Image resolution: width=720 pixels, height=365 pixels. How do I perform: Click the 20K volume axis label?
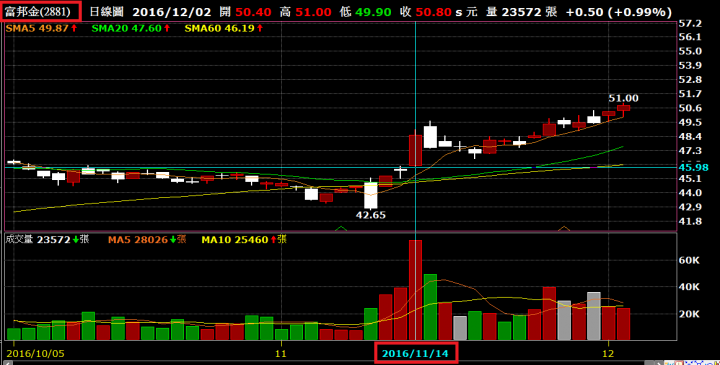pos(689,314)
